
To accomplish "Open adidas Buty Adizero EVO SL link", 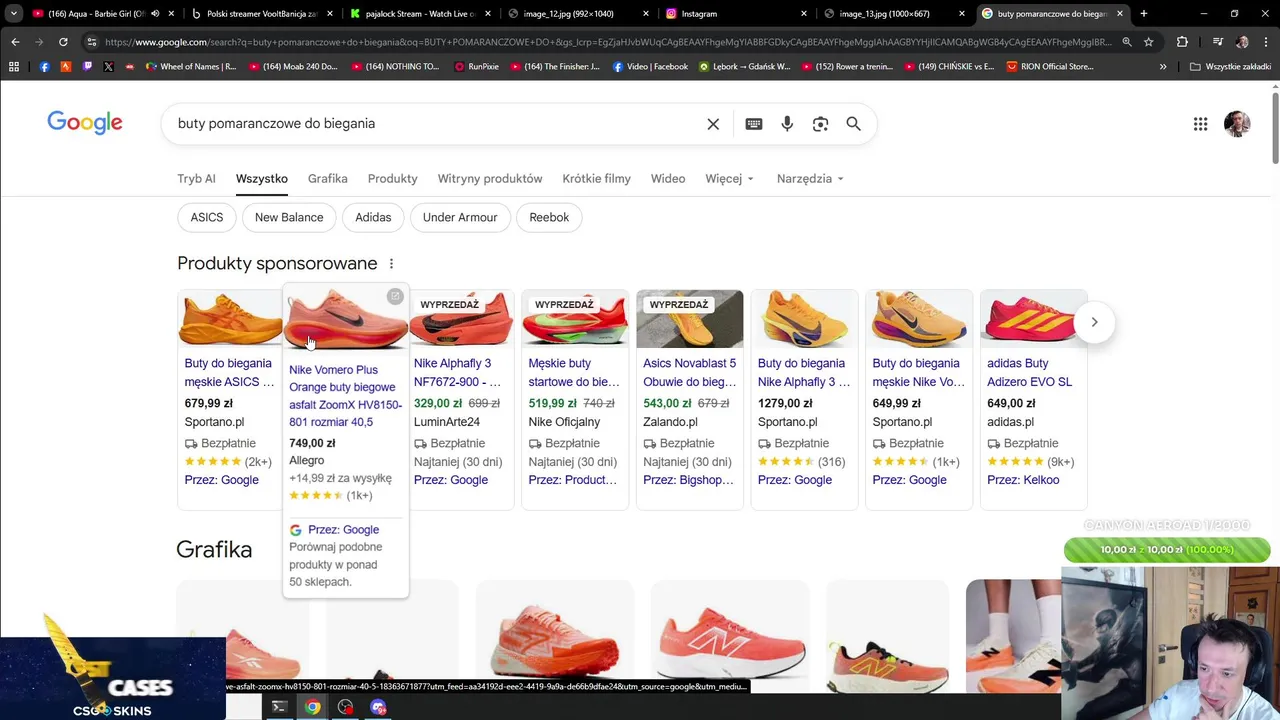I will coord(1029,373).
